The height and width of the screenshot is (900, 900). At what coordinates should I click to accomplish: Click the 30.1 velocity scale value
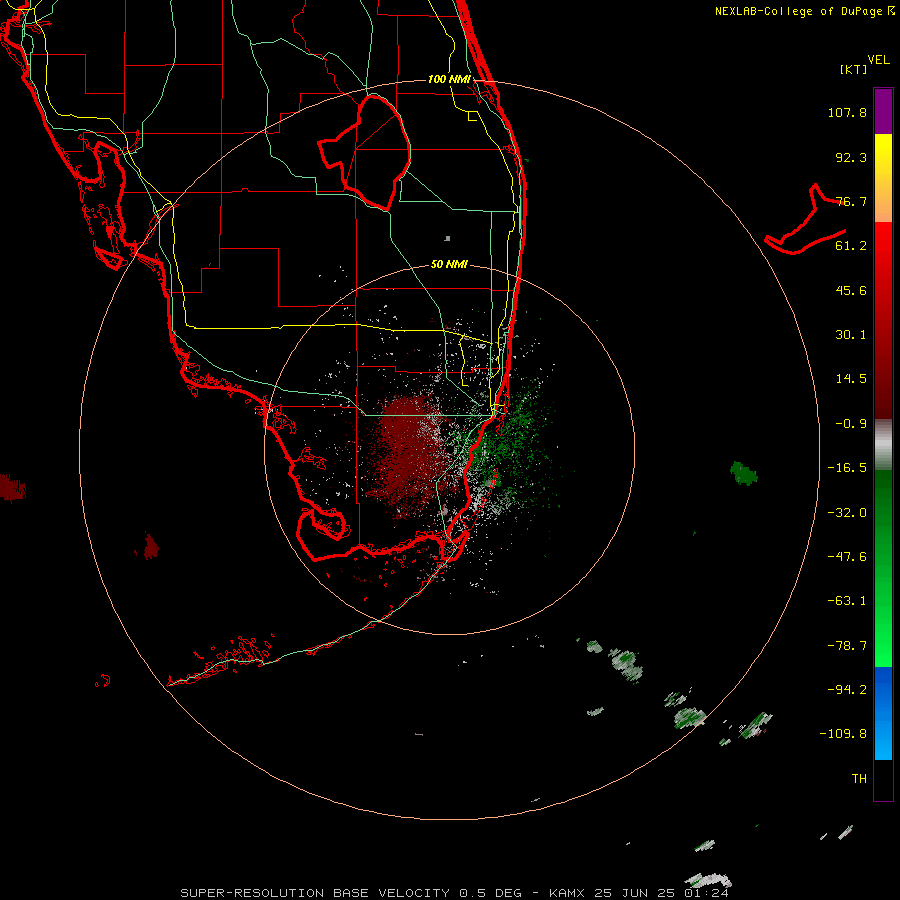pos(851,335)
